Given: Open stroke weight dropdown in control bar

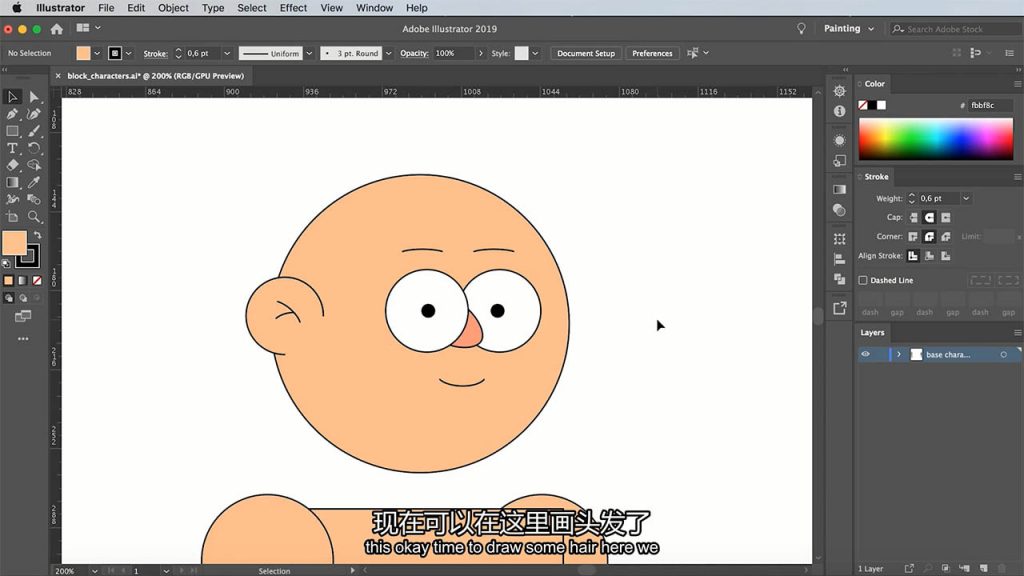Looking at the screenshot, I should [x=227, y=54].
